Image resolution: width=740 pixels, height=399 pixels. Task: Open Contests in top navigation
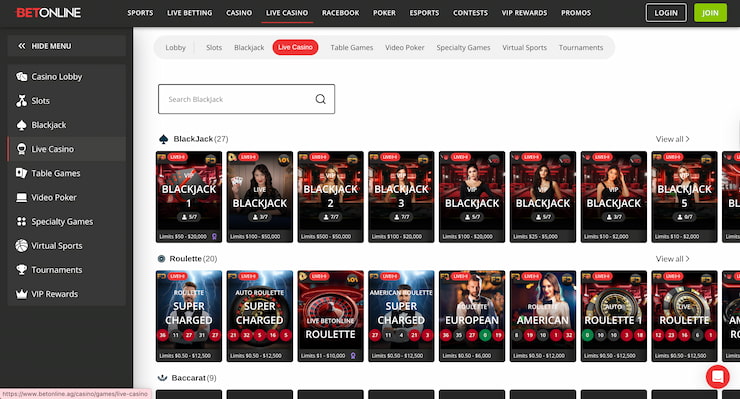pos(470,13)
